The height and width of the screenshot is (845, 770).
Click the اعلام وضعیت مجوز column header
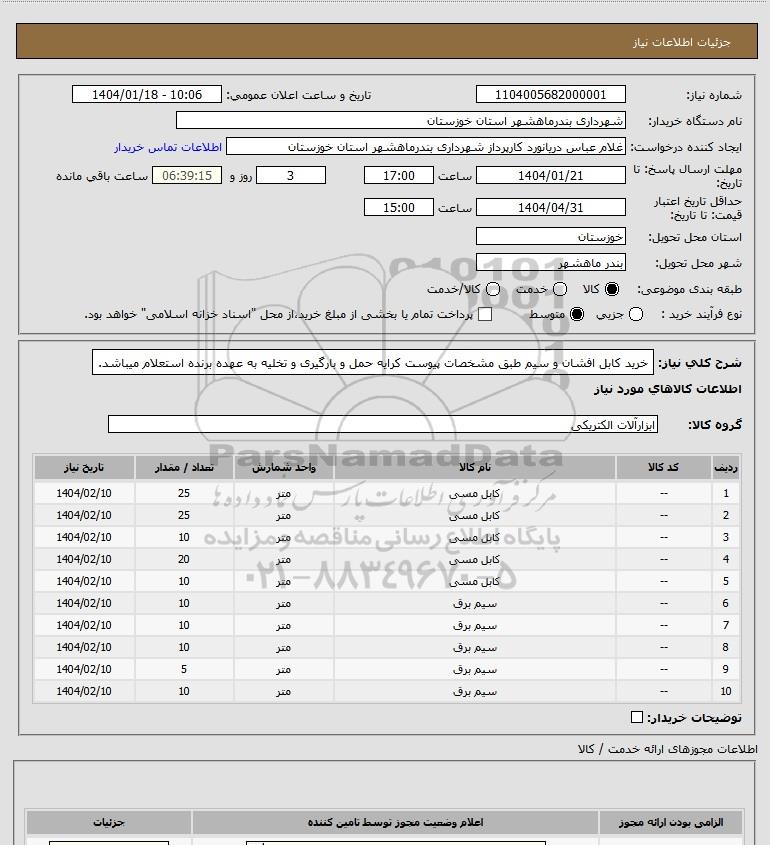point(395,822)
